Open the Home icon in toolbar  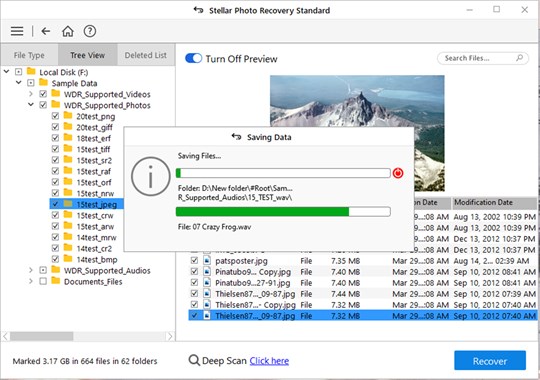pos(68,31)
